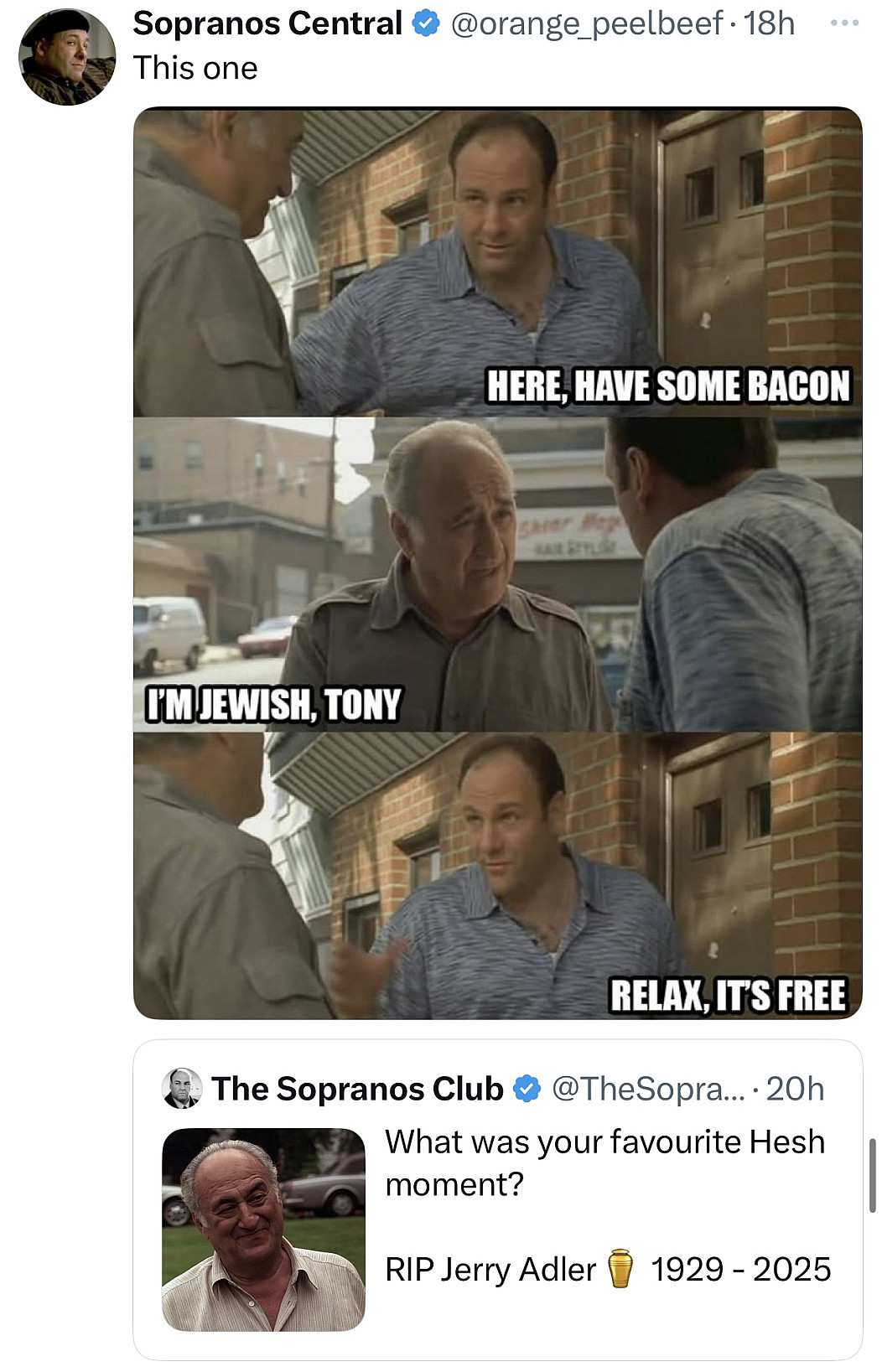The image size is (882, 1372).
Task: Click the verified badge beside The Sopranos Club
Action: pyautogui.click(x=527, y=1089)
